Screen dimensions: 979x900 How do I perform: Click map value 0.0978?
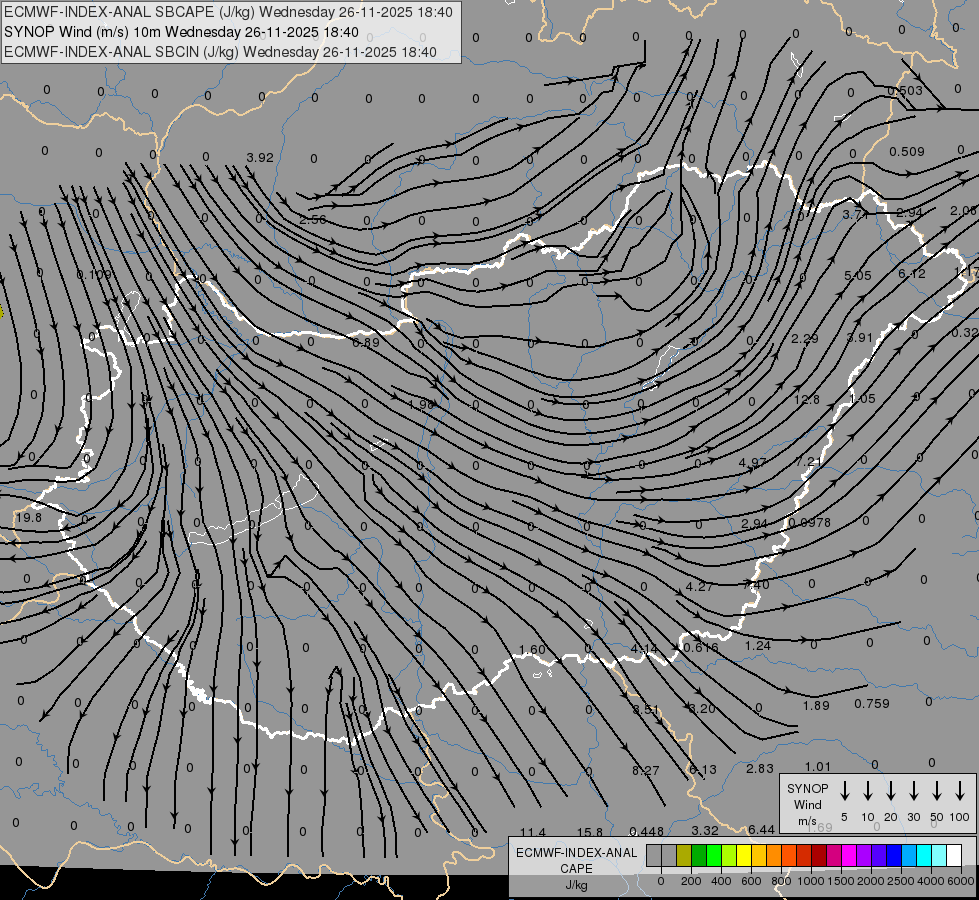[809, 523]
